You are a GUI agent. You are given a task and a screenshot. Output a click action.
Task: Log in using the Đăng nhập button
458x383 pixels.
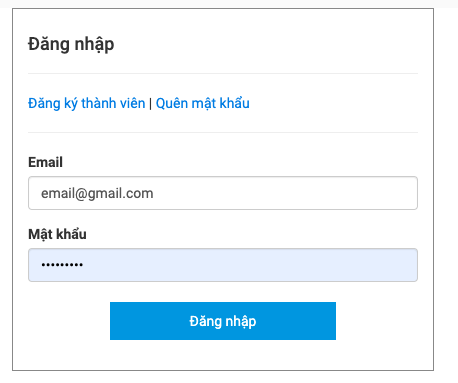tap(223, 321)
